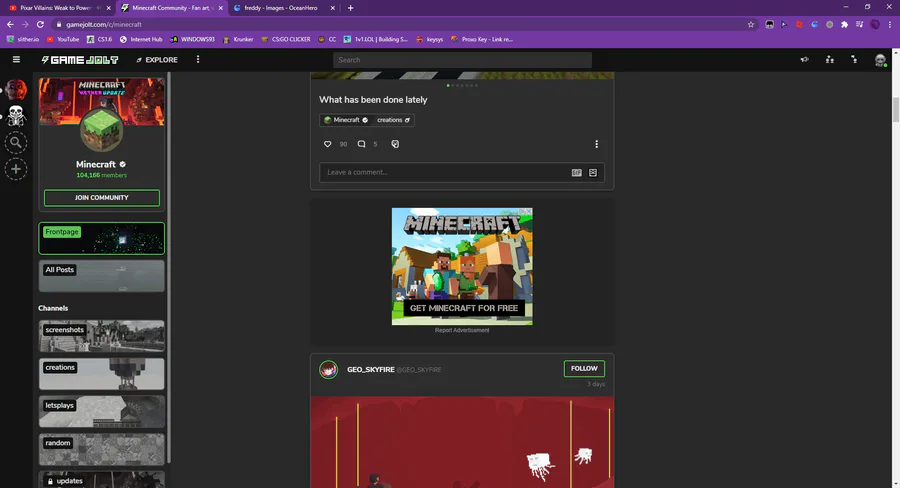Click the Minecraft advertisement image
The width and height of the screenshot is (900, 488).
[x=462, y=266]
